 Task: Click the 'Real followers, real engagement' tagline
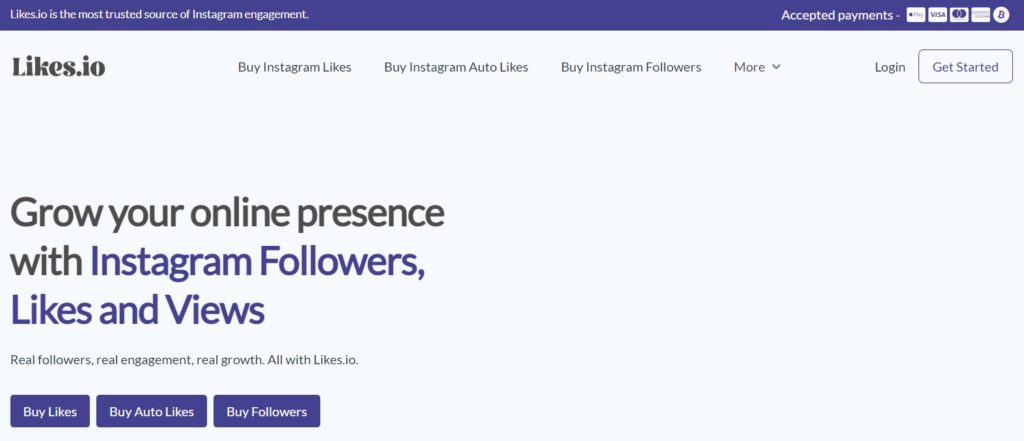[x=184, y=360]
